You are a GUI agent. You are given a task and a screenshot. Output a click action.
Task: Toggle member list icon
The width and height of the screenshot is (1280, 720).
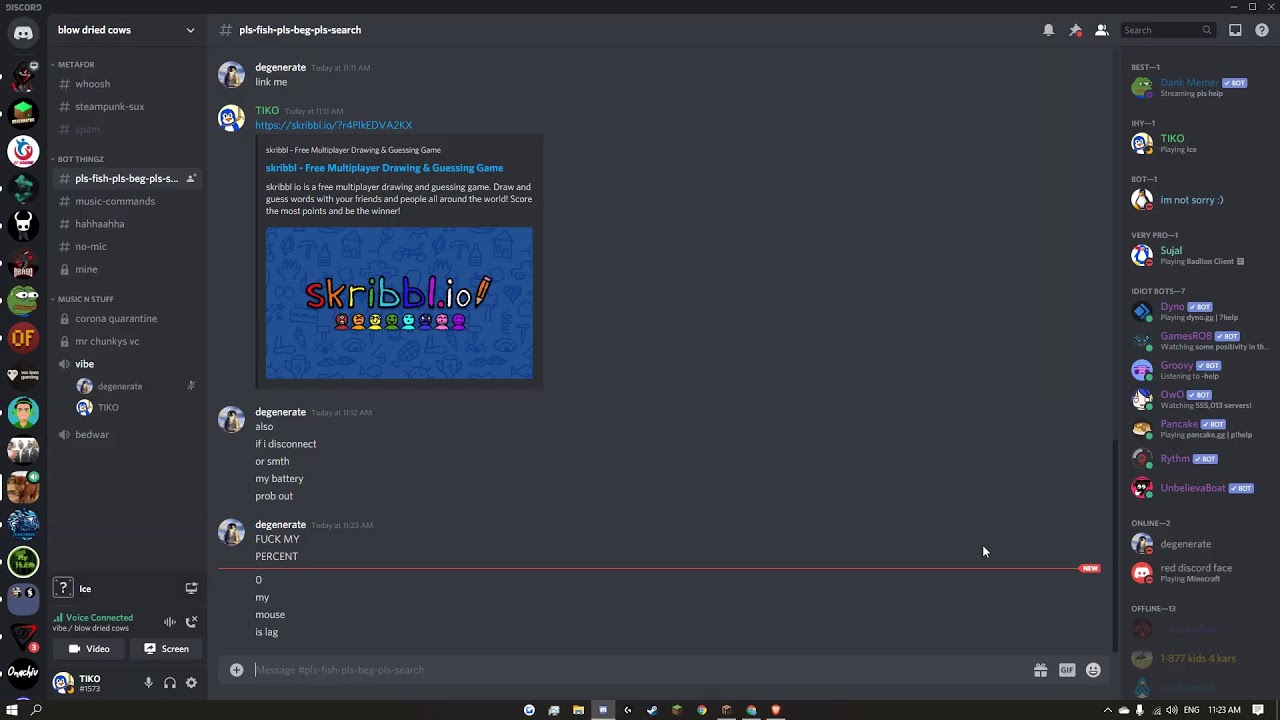tap(1101, 30)
